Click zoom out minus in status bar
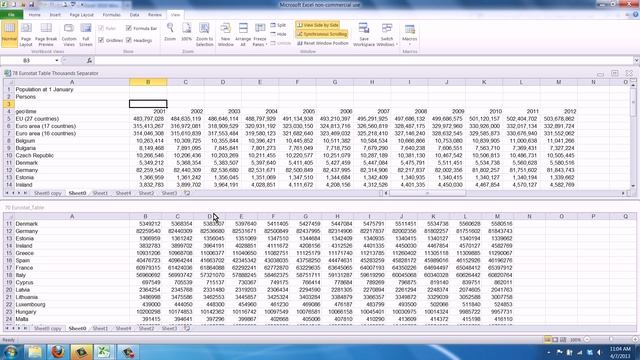The image size is (640, 360). coord(587,340)
